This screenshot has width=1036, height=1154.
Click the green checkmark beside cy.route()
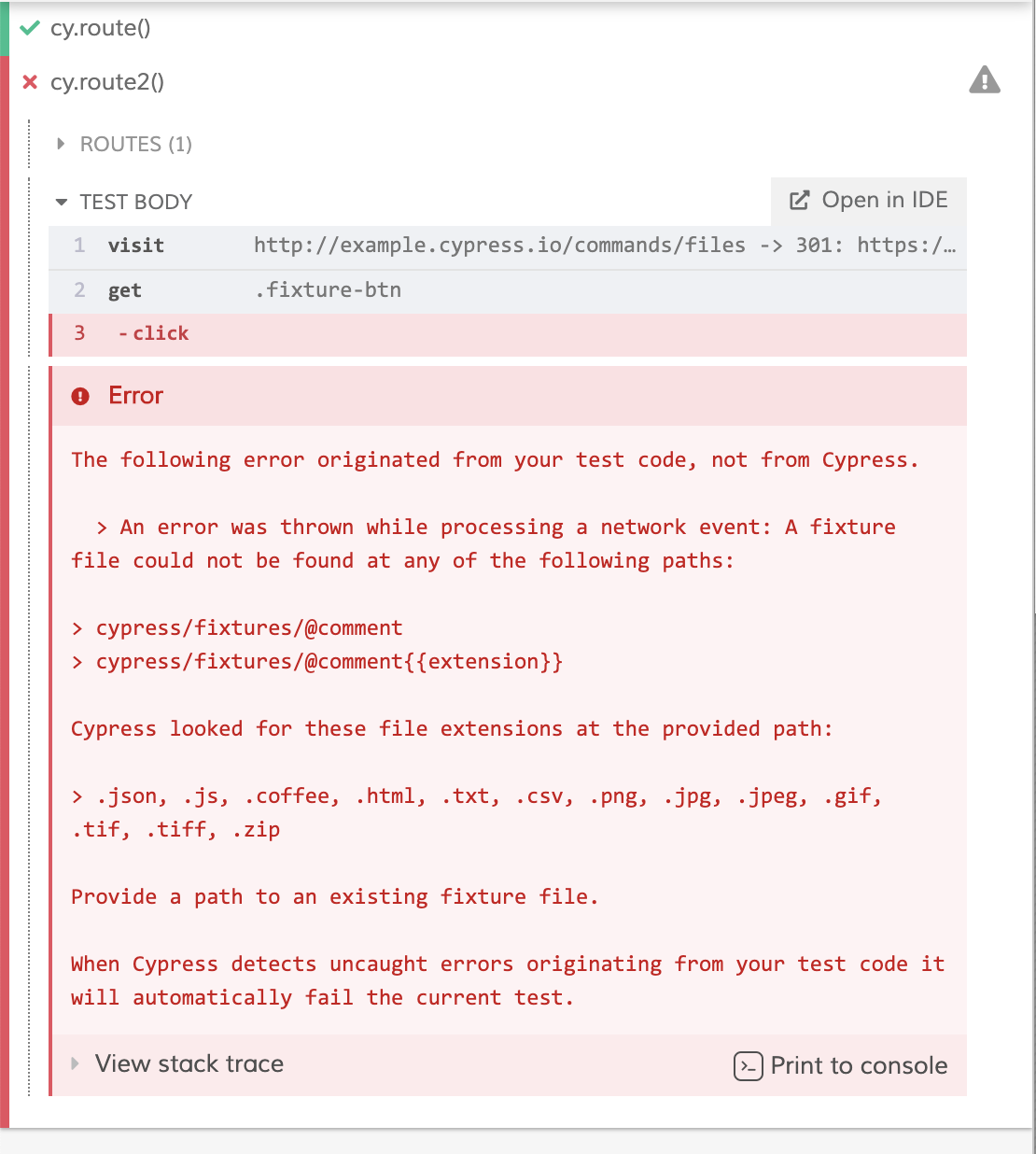pos(29,28)
